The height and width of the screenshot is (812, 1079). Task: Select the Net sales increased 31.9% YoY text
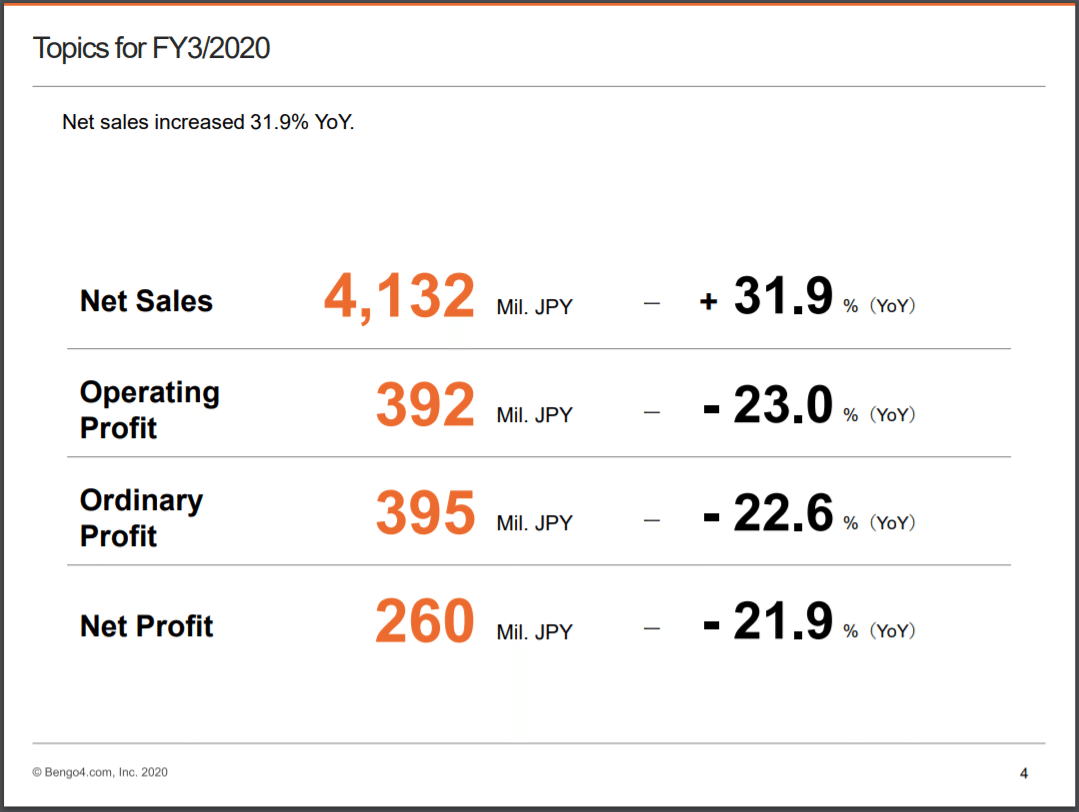click(x=208, y=122)
